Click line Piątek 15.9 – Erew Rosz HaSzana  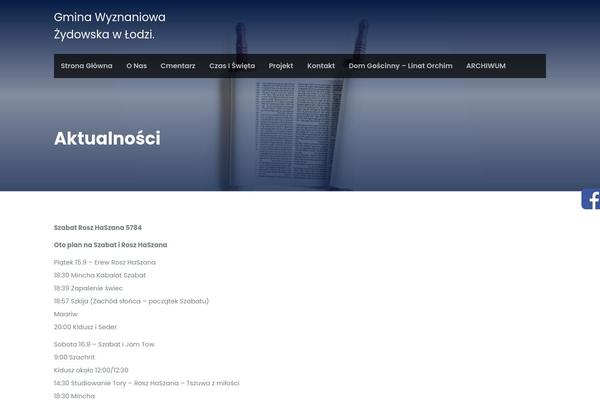tap(105, 262)
